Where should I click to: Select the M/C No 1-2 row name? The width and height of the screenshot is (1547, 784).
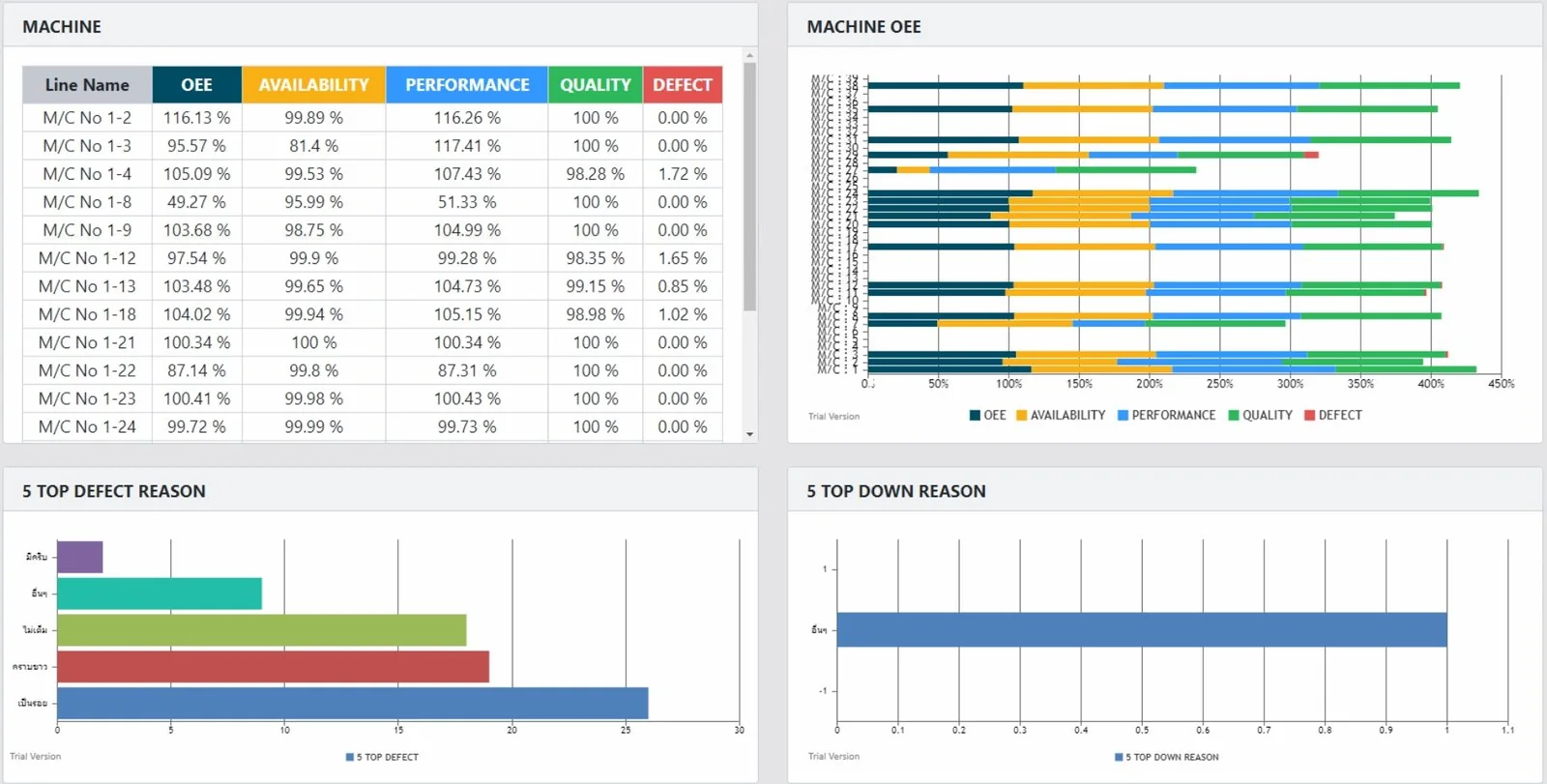[x=87, y=118]
